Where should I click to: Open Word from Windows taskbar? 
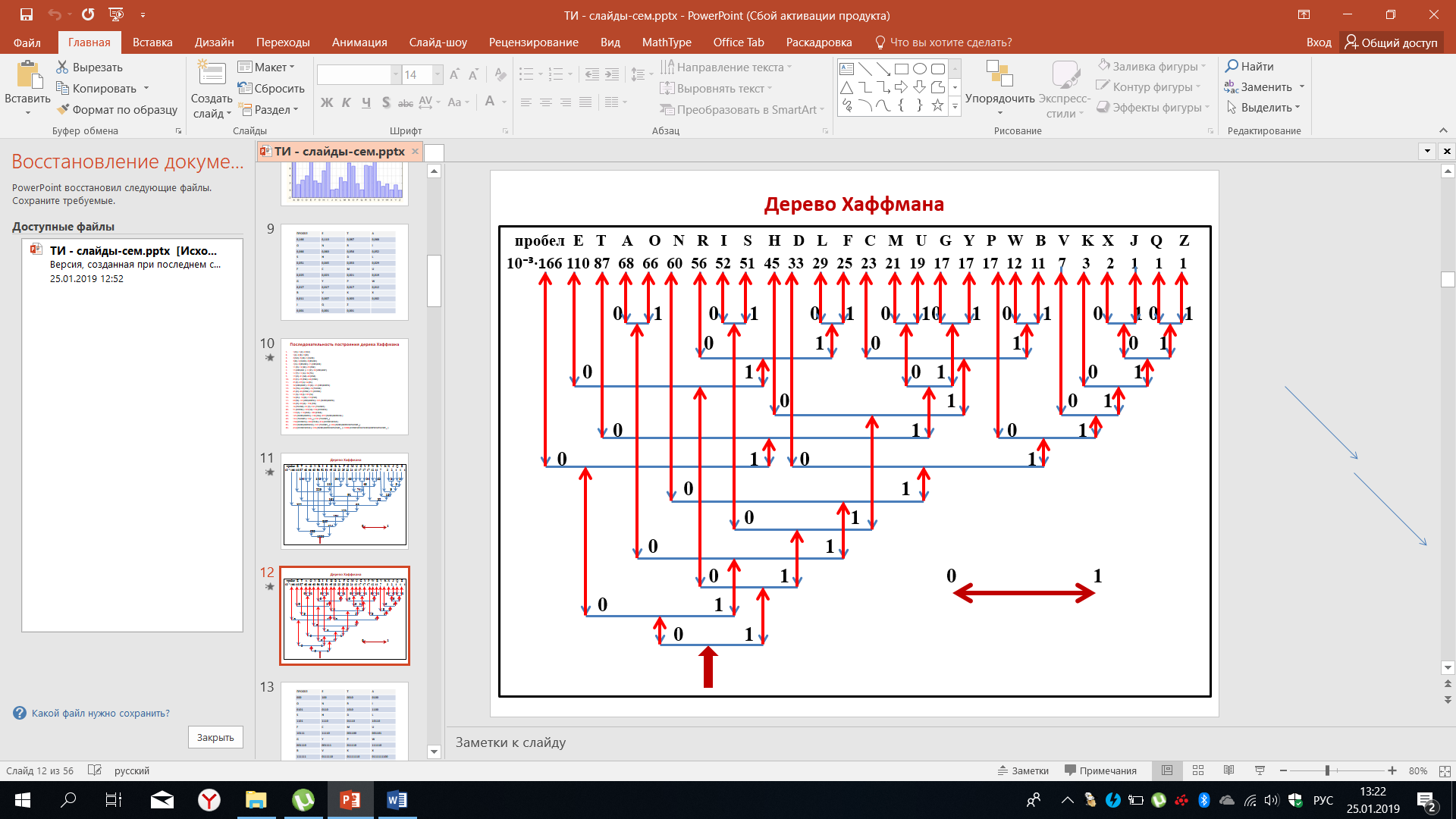(x=397, y=800)
